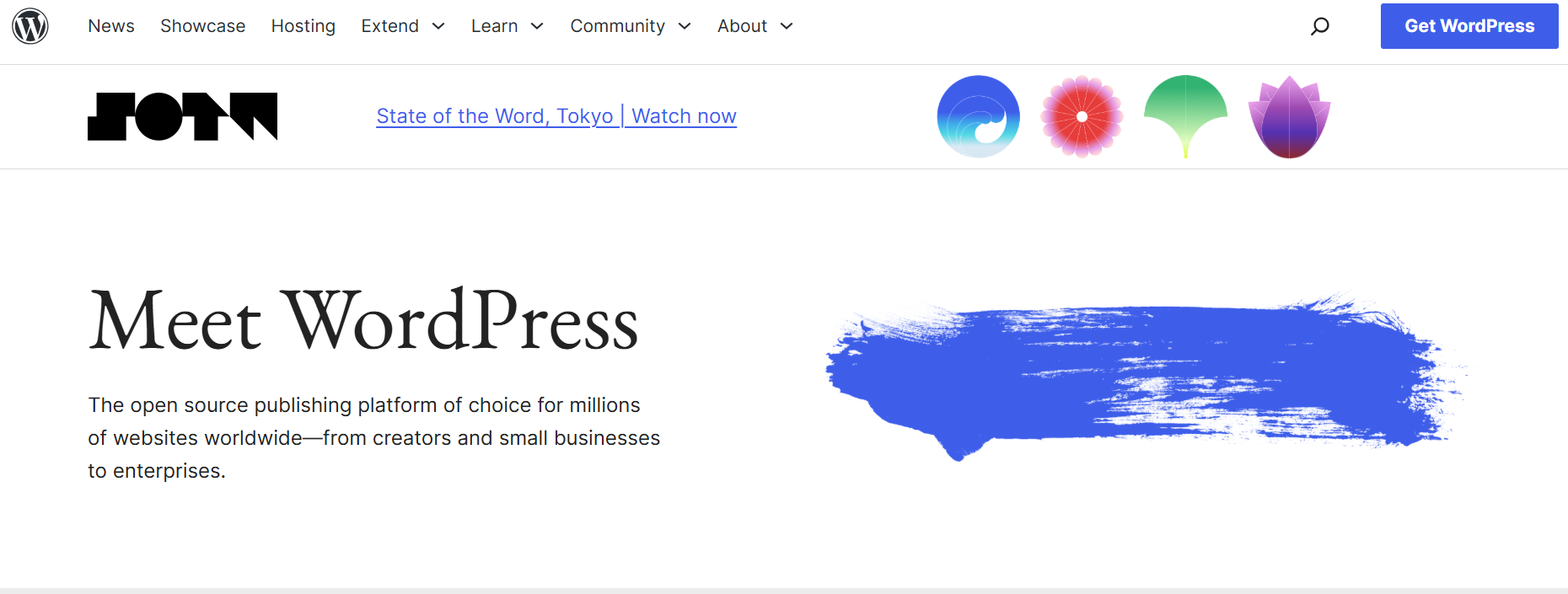Image resolution: width=1568 pixels, height=594 pixels.
Task: Click the red chrysanthemum flower icon
Action: tap(1082, 116)
